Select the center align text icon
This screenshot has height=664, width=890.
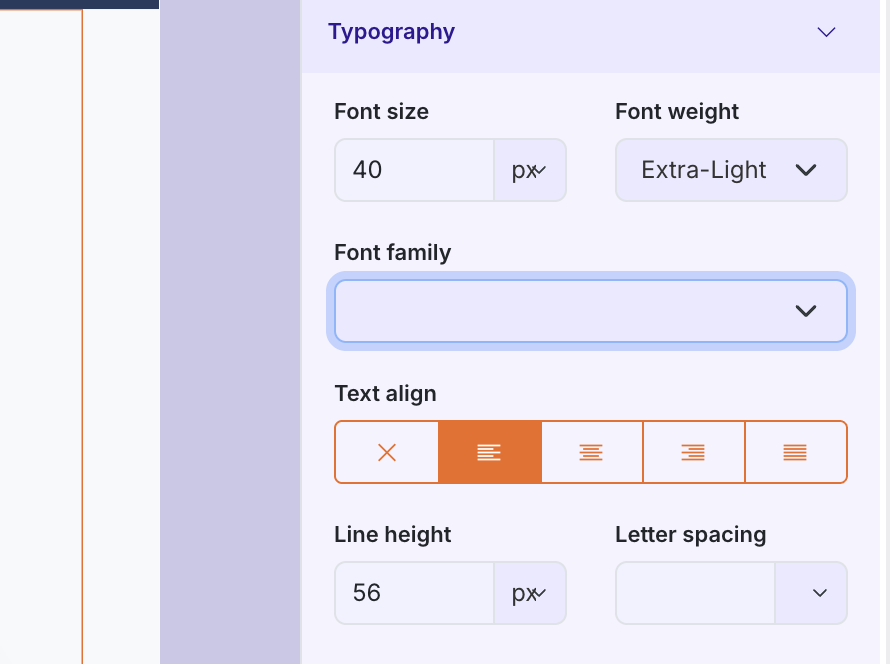pyautogui.click(x=591, y=452)
